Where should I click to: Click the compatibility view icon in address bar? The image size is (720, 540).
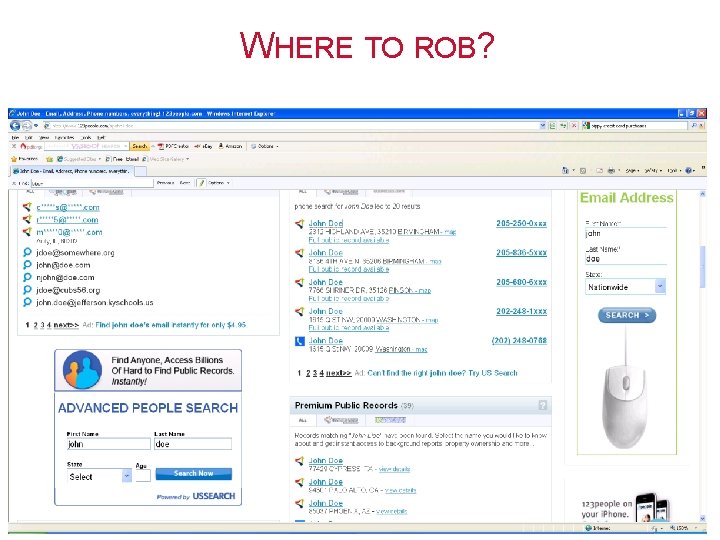552,125
